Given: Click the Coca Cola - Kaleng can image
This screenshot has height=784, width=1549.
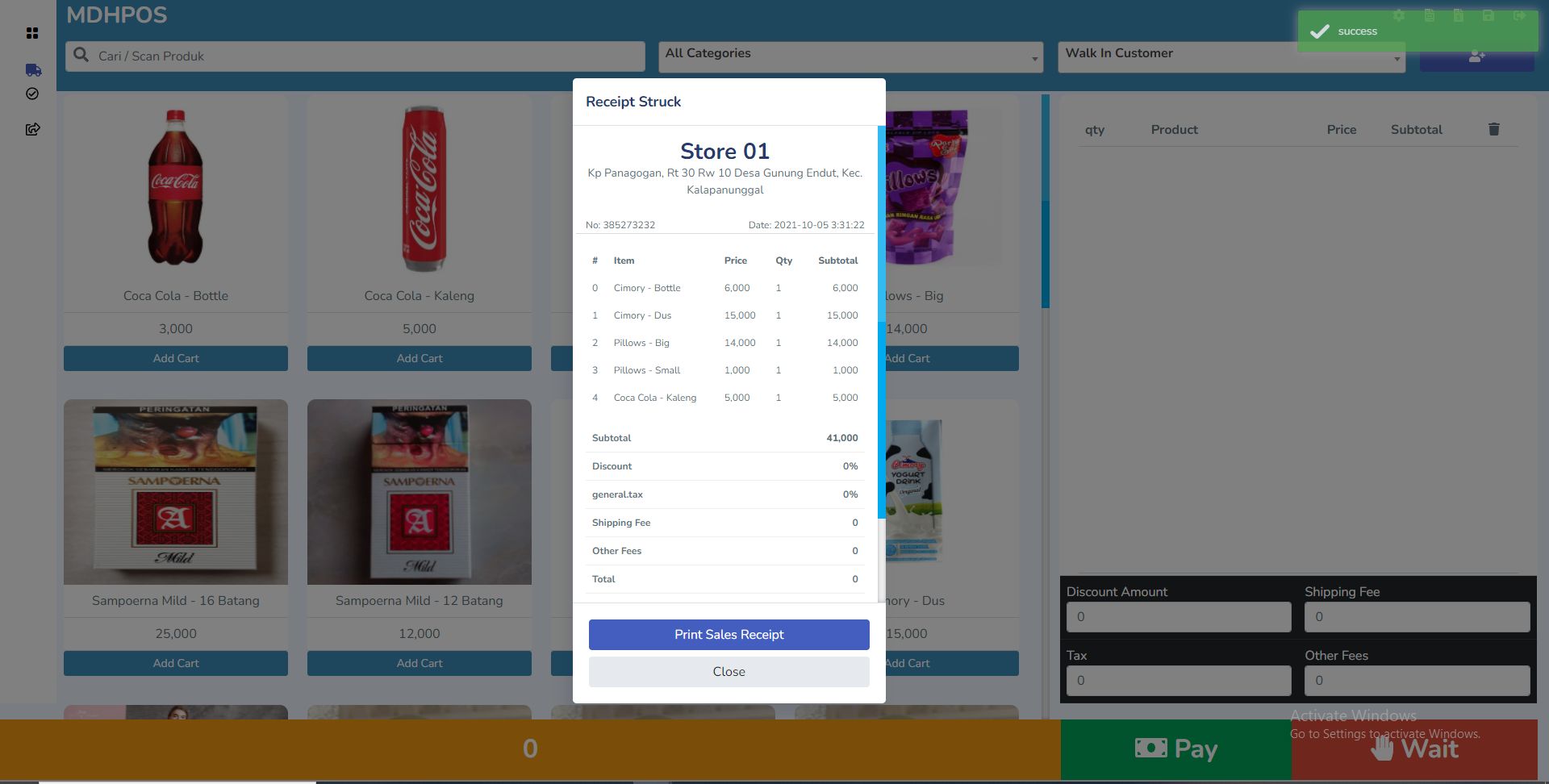Looking at the screenshot, I should click(420, 188).
